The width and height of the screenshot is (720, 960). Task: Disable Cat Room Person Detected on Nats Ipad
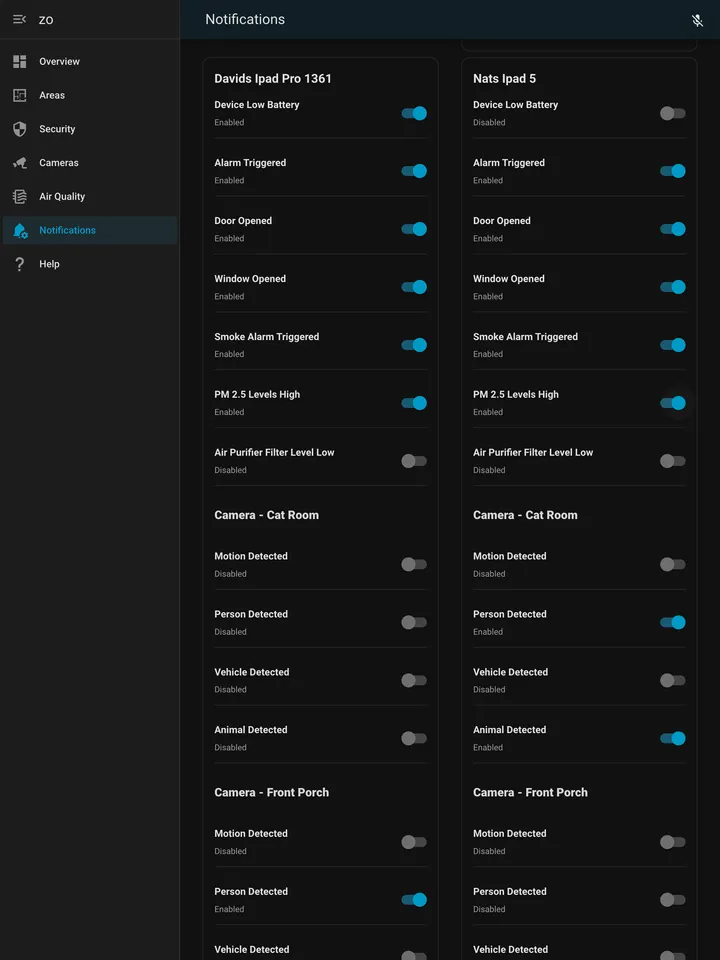[x=673, y=623]
